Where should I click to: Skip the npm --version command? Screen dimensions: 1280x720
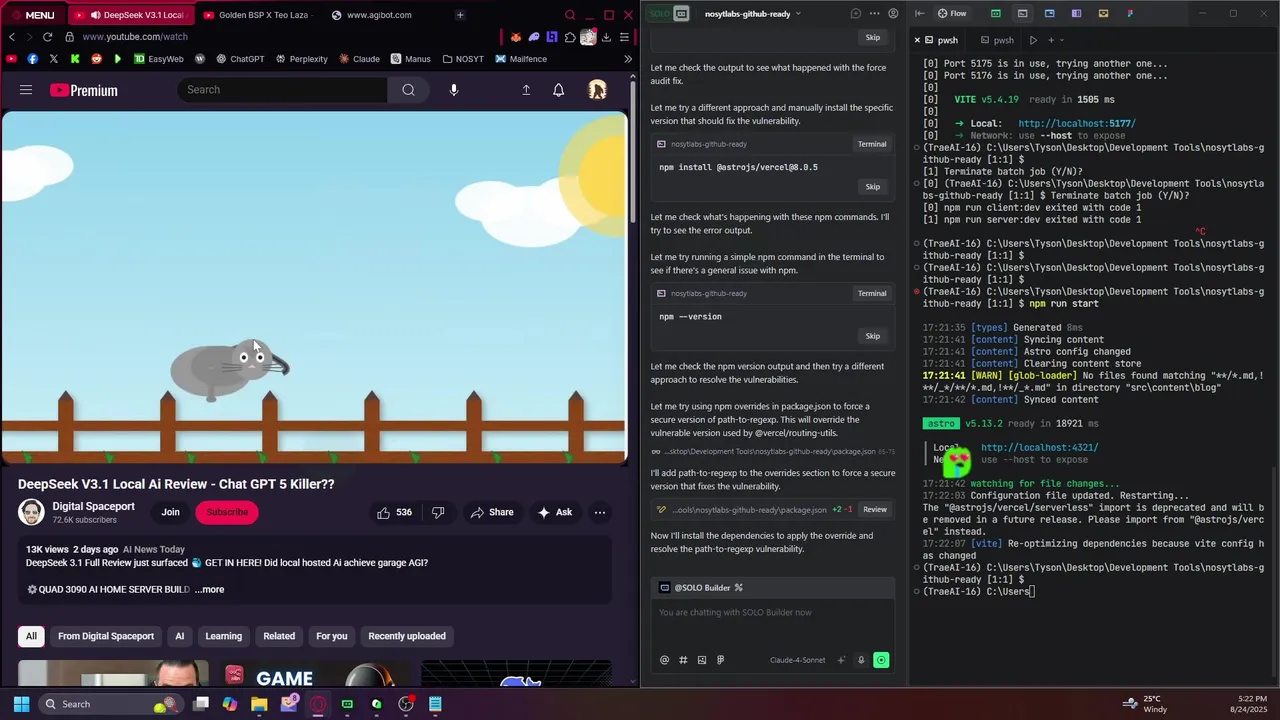pos(873,336)
